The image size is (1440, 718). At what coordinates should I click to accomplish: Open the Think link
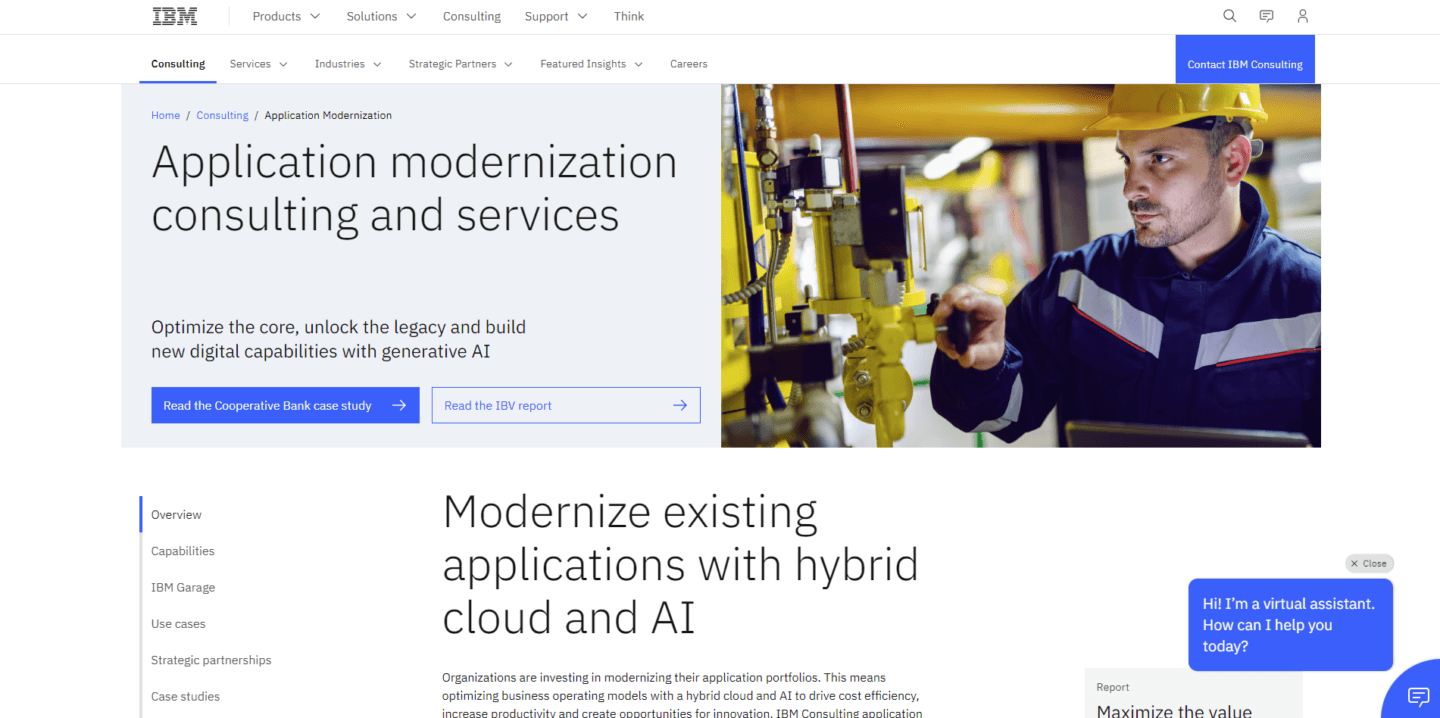pos(629,16)
